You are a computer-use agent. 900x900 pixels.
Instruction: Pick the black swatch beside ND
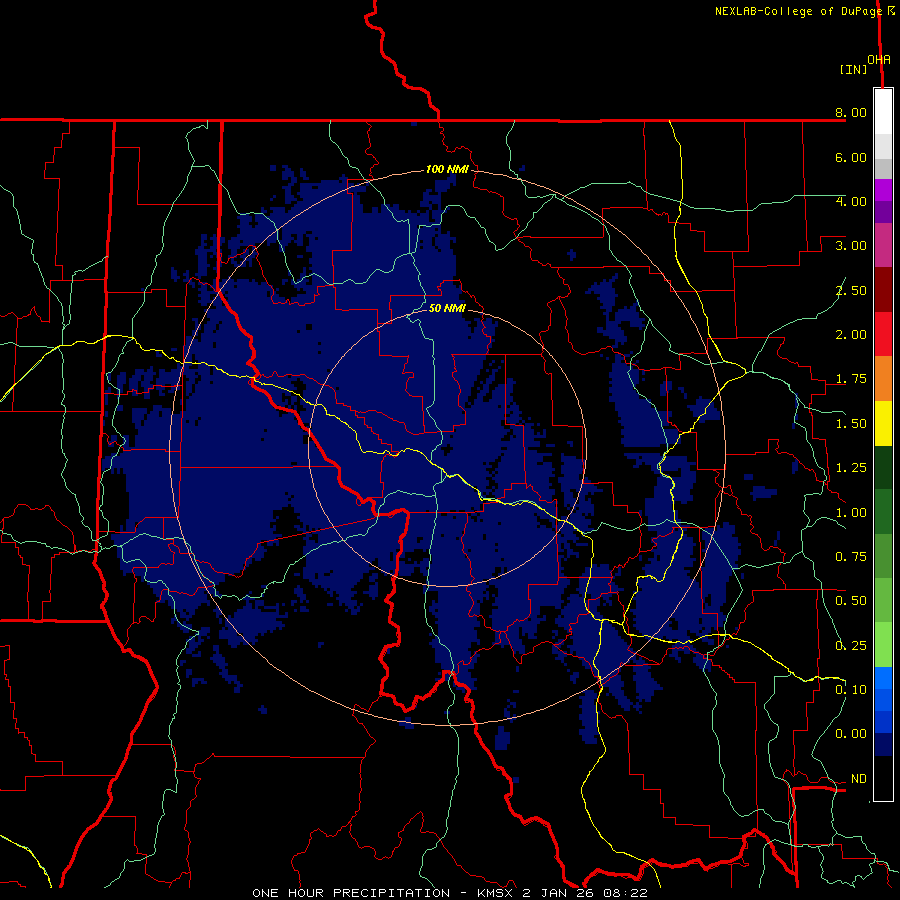click(x=883, y=778)
